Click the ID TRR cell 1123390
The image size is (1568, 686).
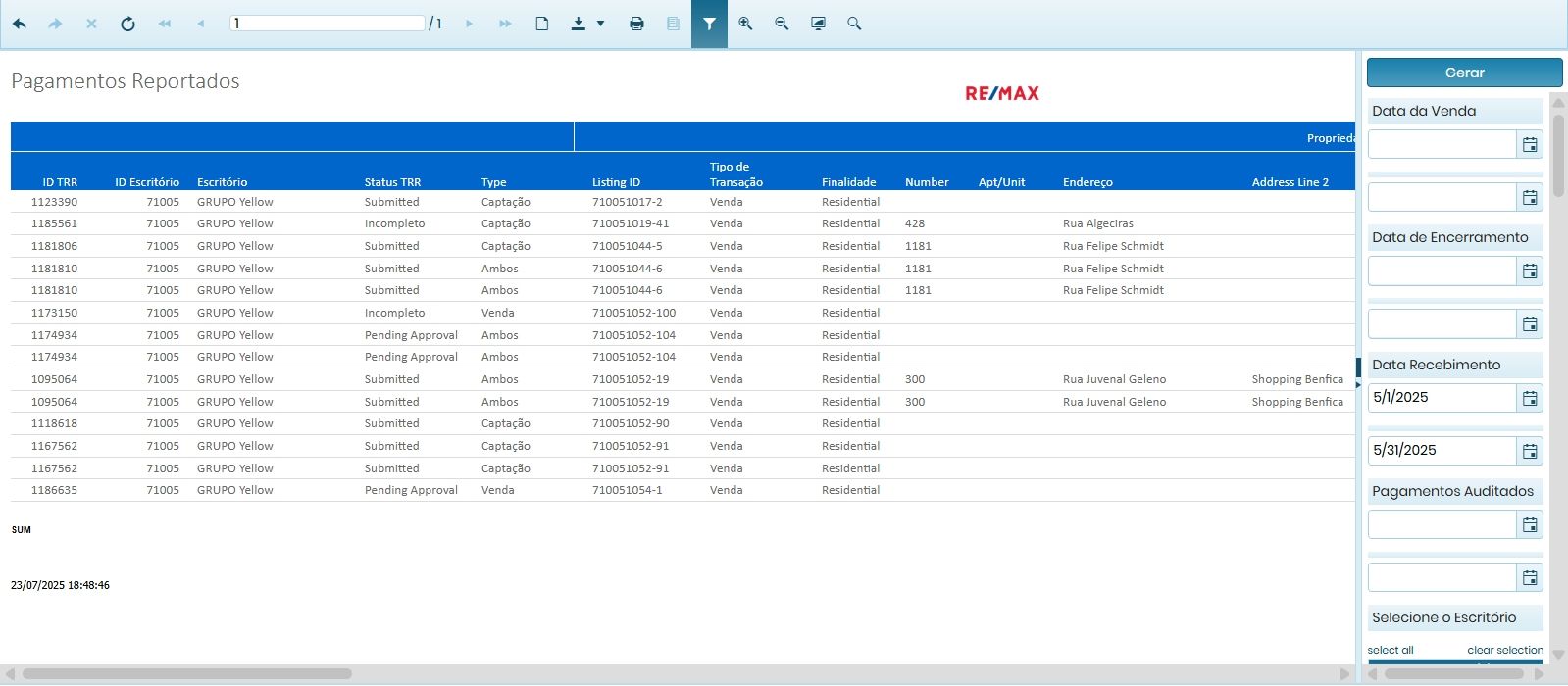(x=54, y=202)
